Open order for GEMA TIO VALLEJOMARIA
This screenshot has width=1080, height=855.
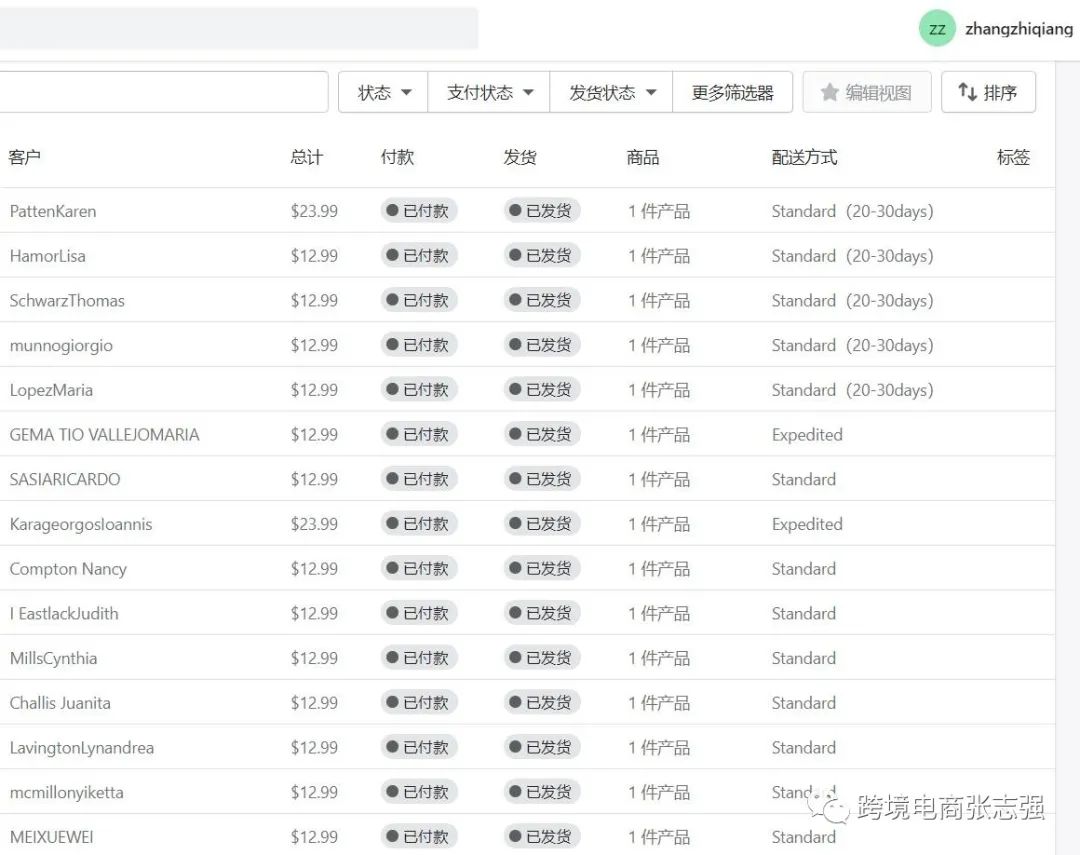(104, 435)
